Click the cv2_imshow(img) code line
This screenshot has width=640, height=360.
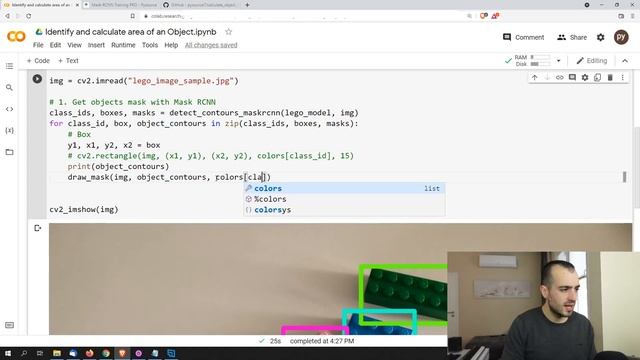tap(84, 209)
